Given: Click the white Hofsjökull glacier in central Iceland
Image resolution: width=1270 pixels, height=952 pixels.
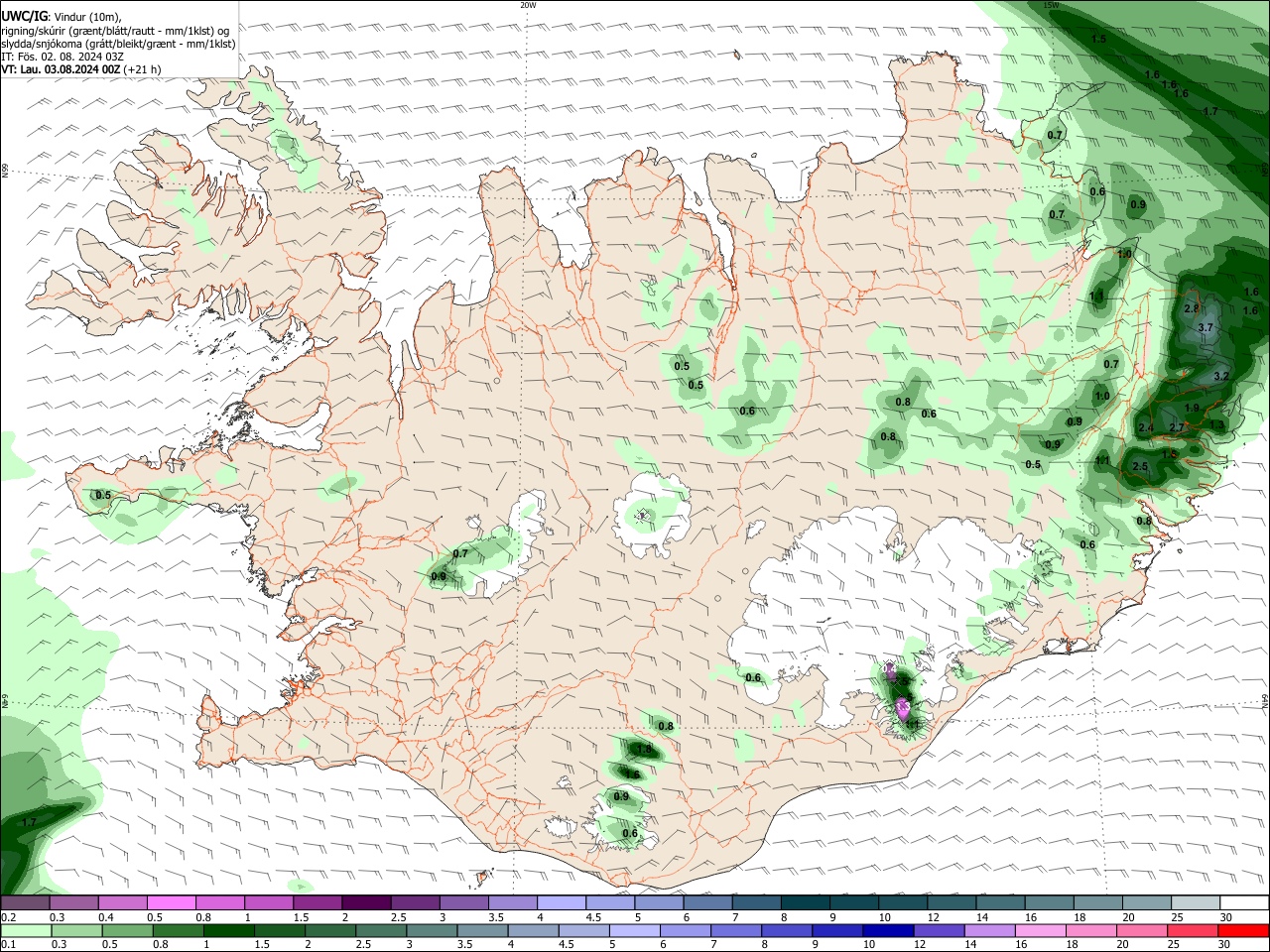Looking at the screenshot, I should click(650, 513).
